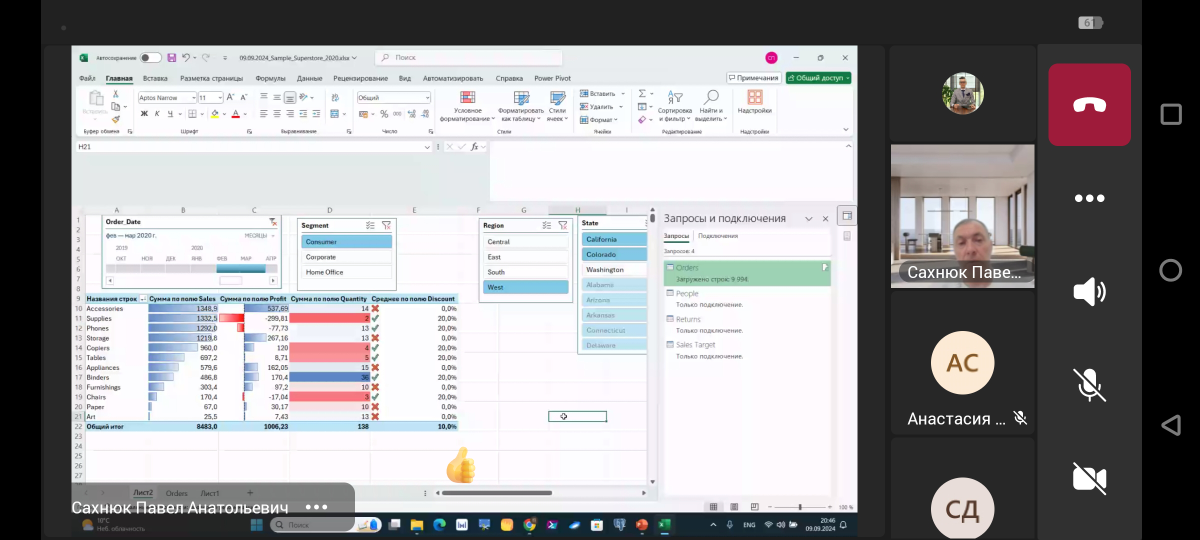Select Home Office in Segment slicer

346,272
